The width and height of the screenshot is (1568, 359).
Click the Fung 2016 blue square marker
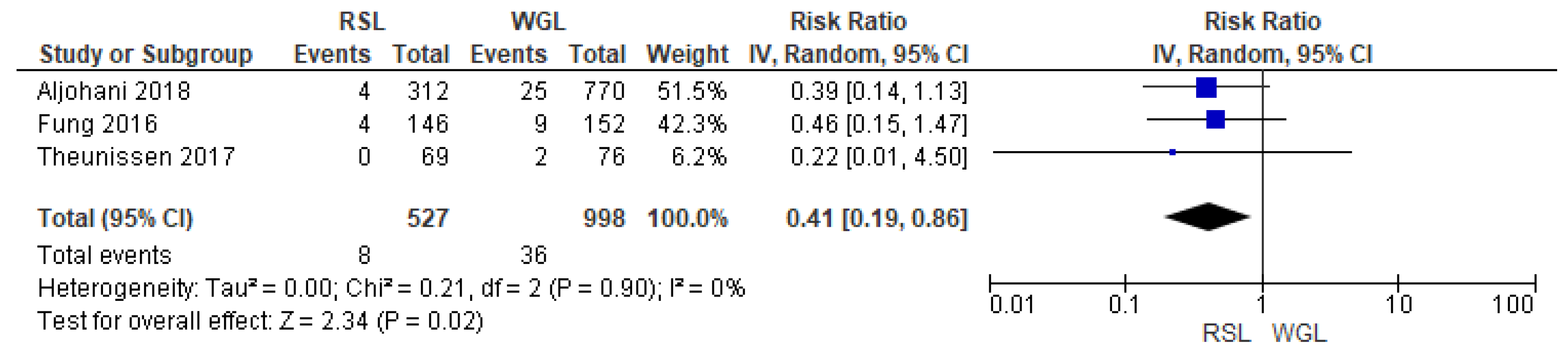[x=1215, y=120]
